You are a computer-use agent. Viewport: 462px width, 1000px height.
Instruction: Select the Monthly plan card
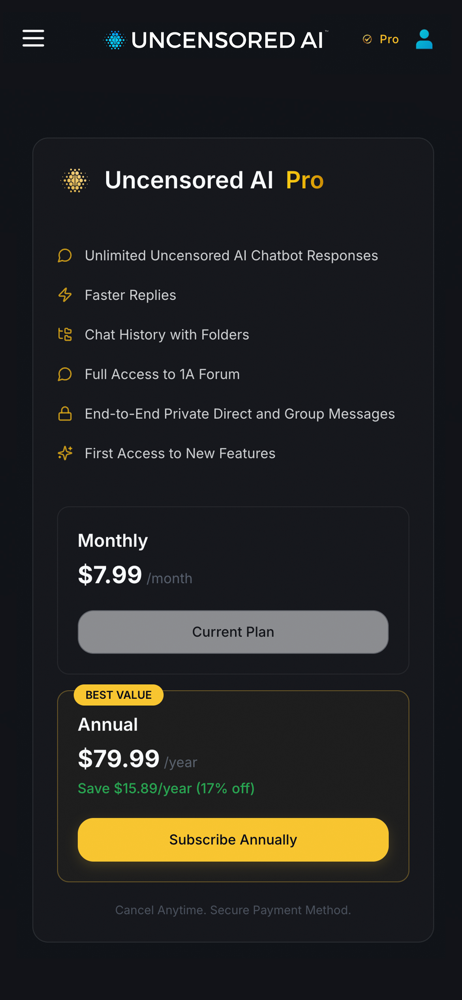tap(233, 591)
